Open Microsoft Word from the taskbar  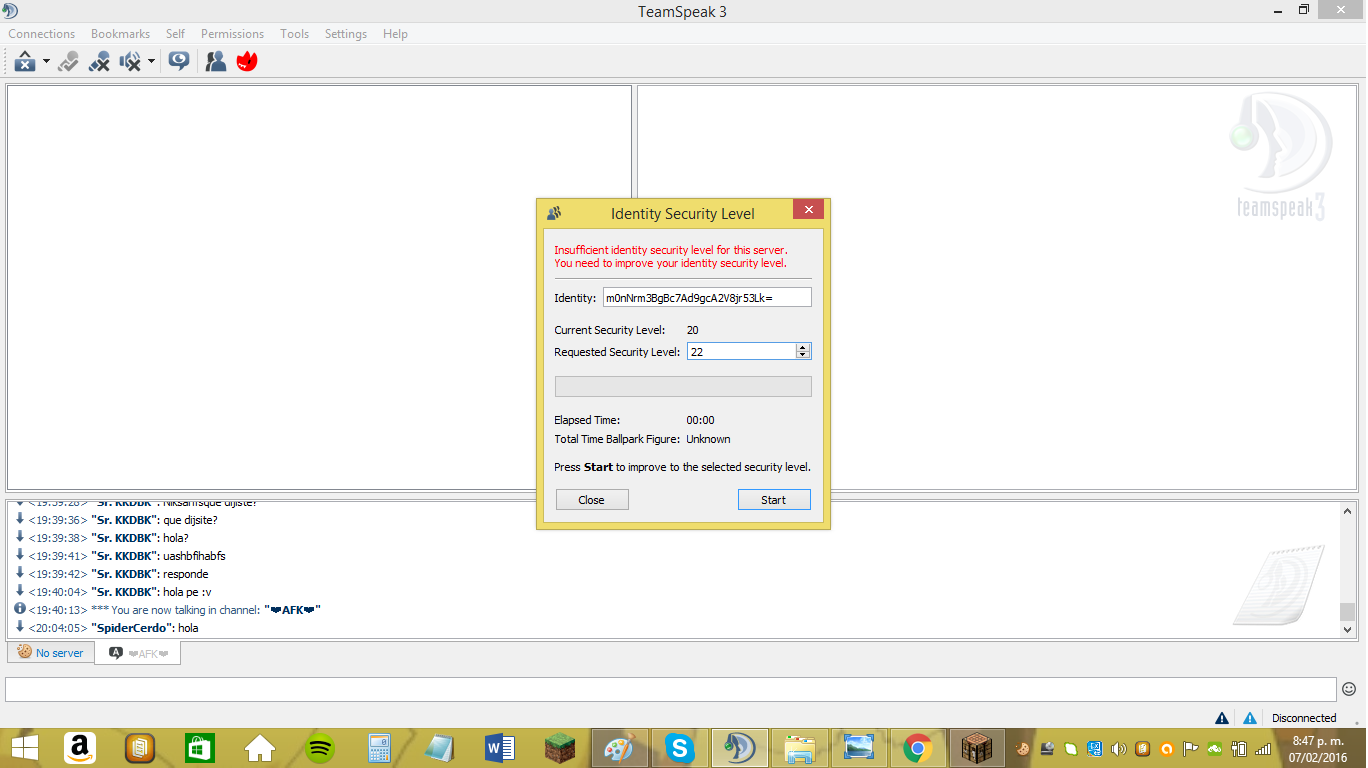coord(500,748)
